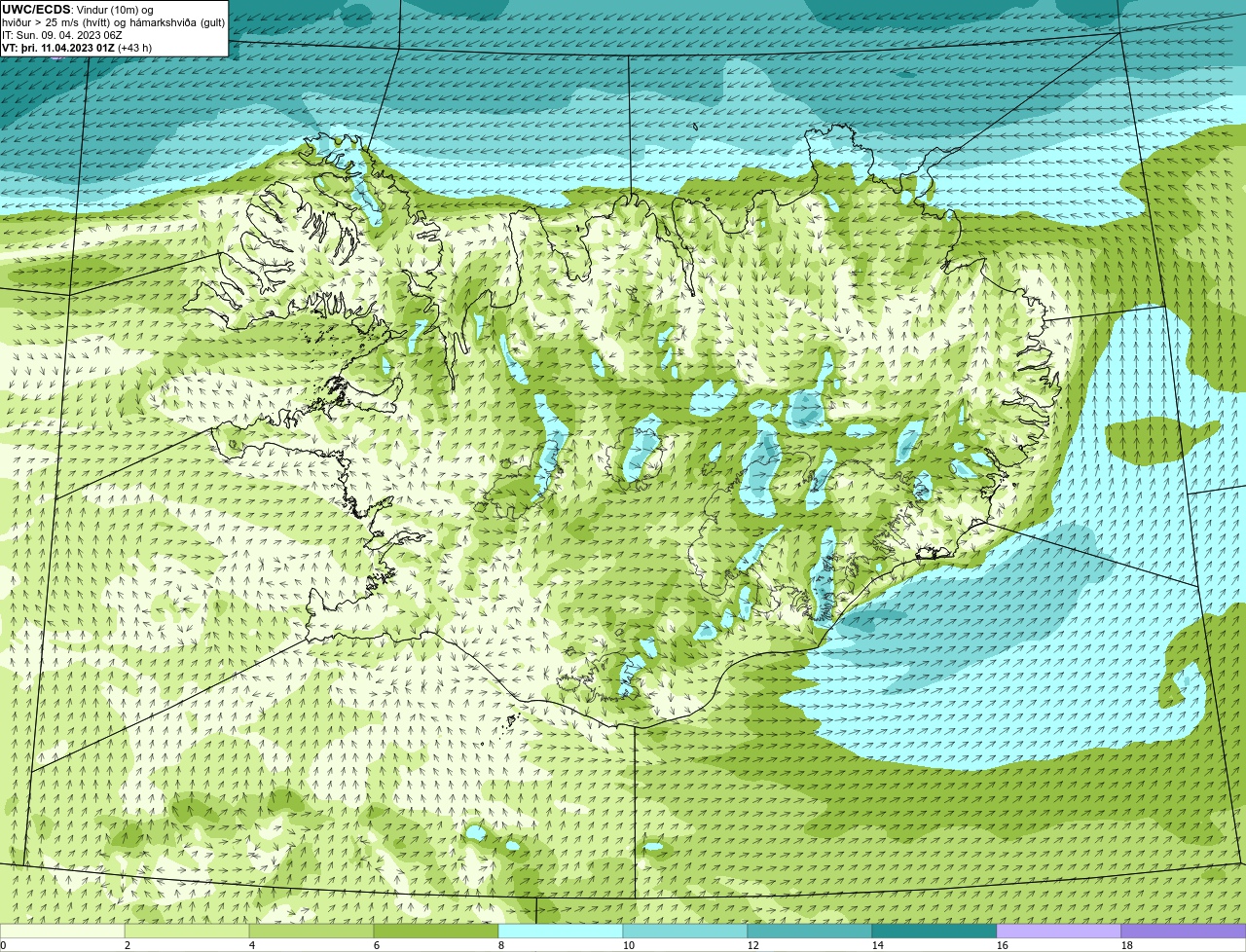The height and width of the screenshot is (952, 1246).
Task: Click the "hviður > 25 m/s (hvítt)" text
Action: pyautogui.click(x=56, y=22)
